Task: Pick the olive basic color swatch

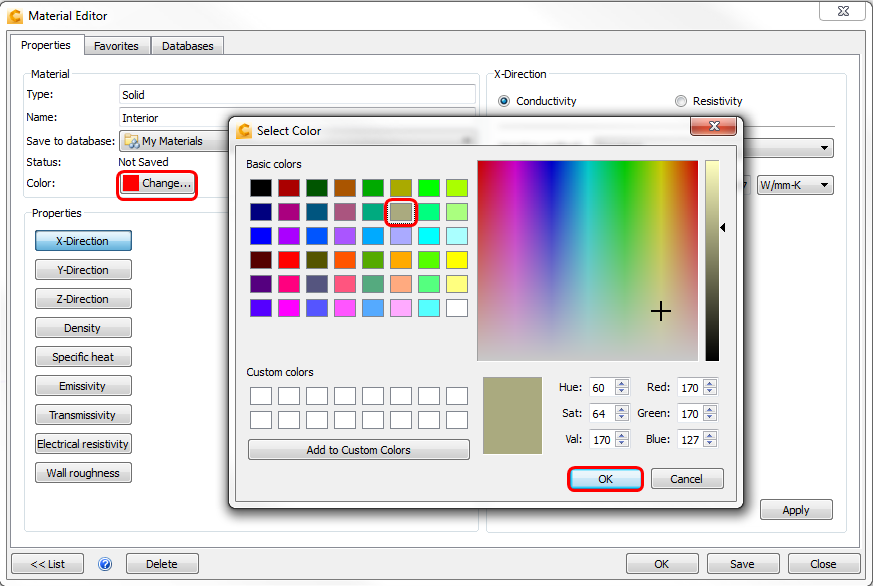Action: (400, 211)
